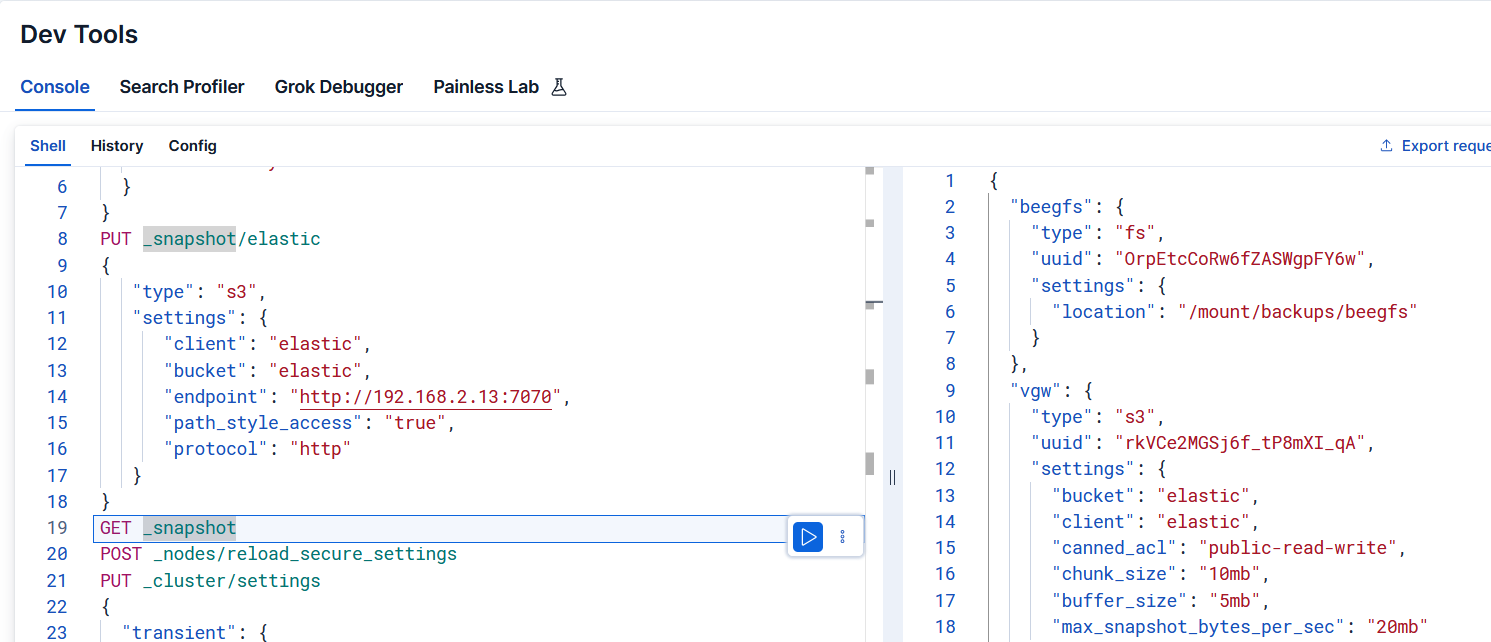Image resolution: width=1491 pixels, height=642 pixels.
Task: Click the "protocol": "http" line
Action: coord(258,449)
